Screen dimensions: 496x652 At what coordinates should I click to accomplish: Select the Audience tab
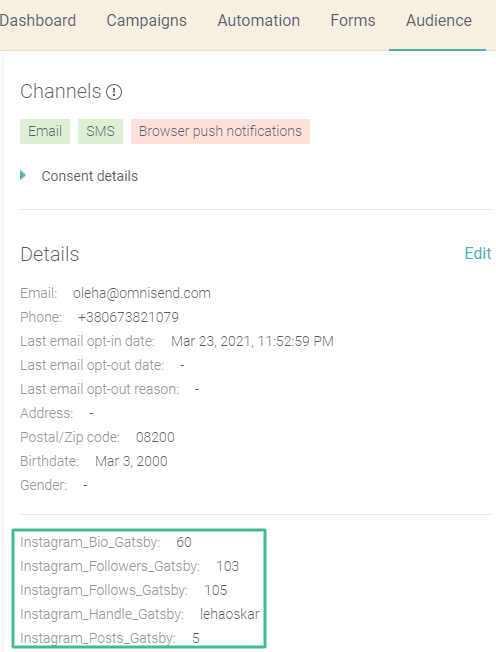coord(439,20)
